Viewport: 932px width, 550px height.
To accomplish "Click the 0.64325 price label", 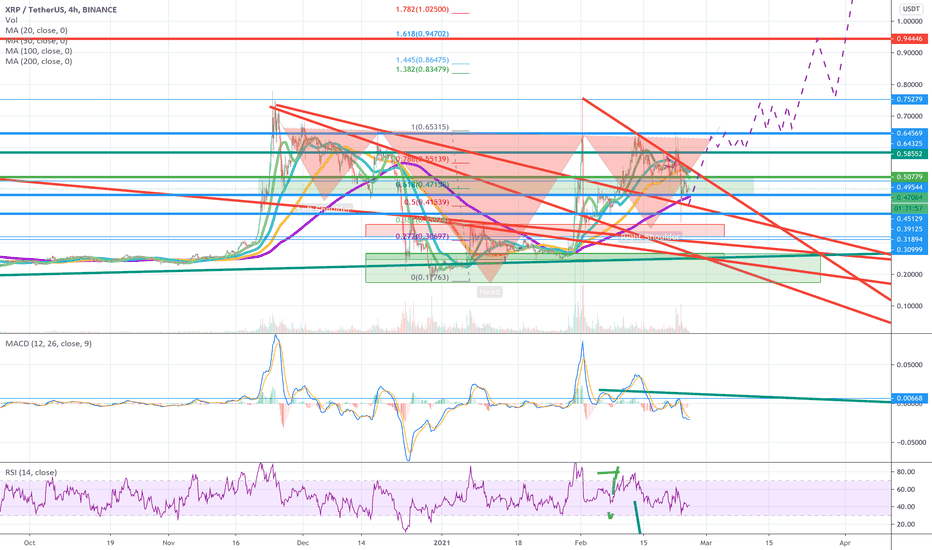I will (909, 143).
